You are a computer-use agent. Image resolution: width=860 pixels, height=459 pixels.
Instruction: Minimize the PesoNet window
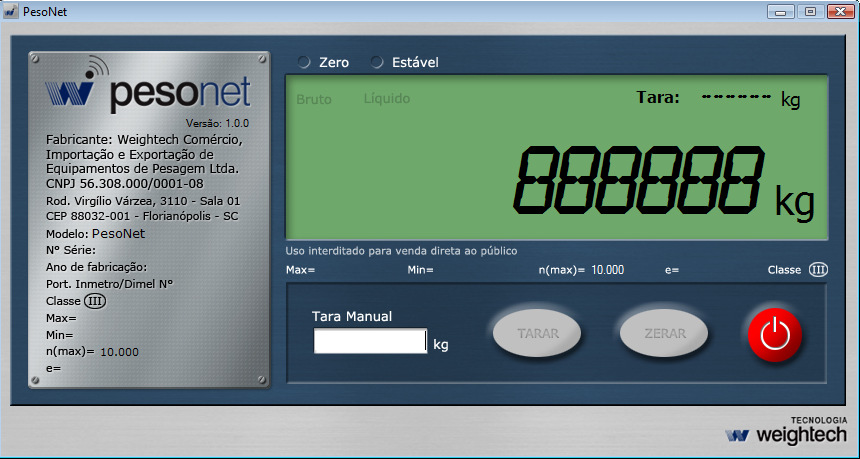781,12
